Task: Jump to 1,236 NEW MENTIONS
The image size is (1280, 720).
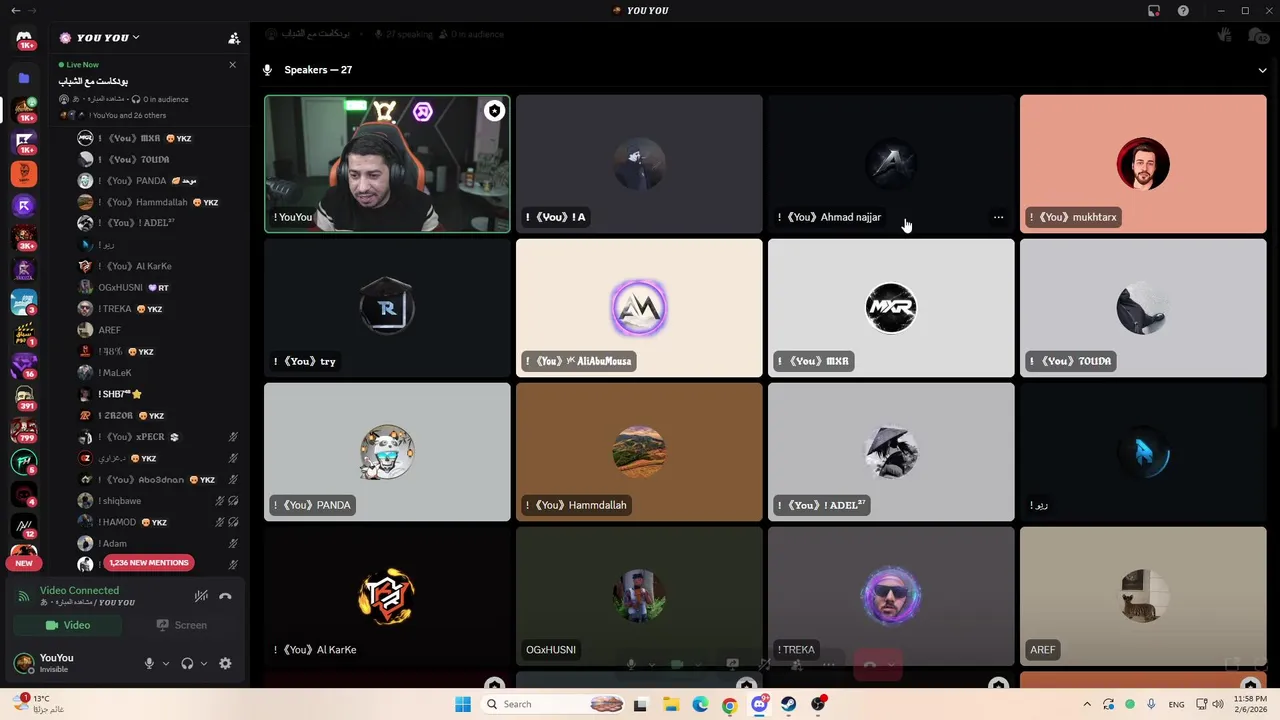Action: [148, 563]
